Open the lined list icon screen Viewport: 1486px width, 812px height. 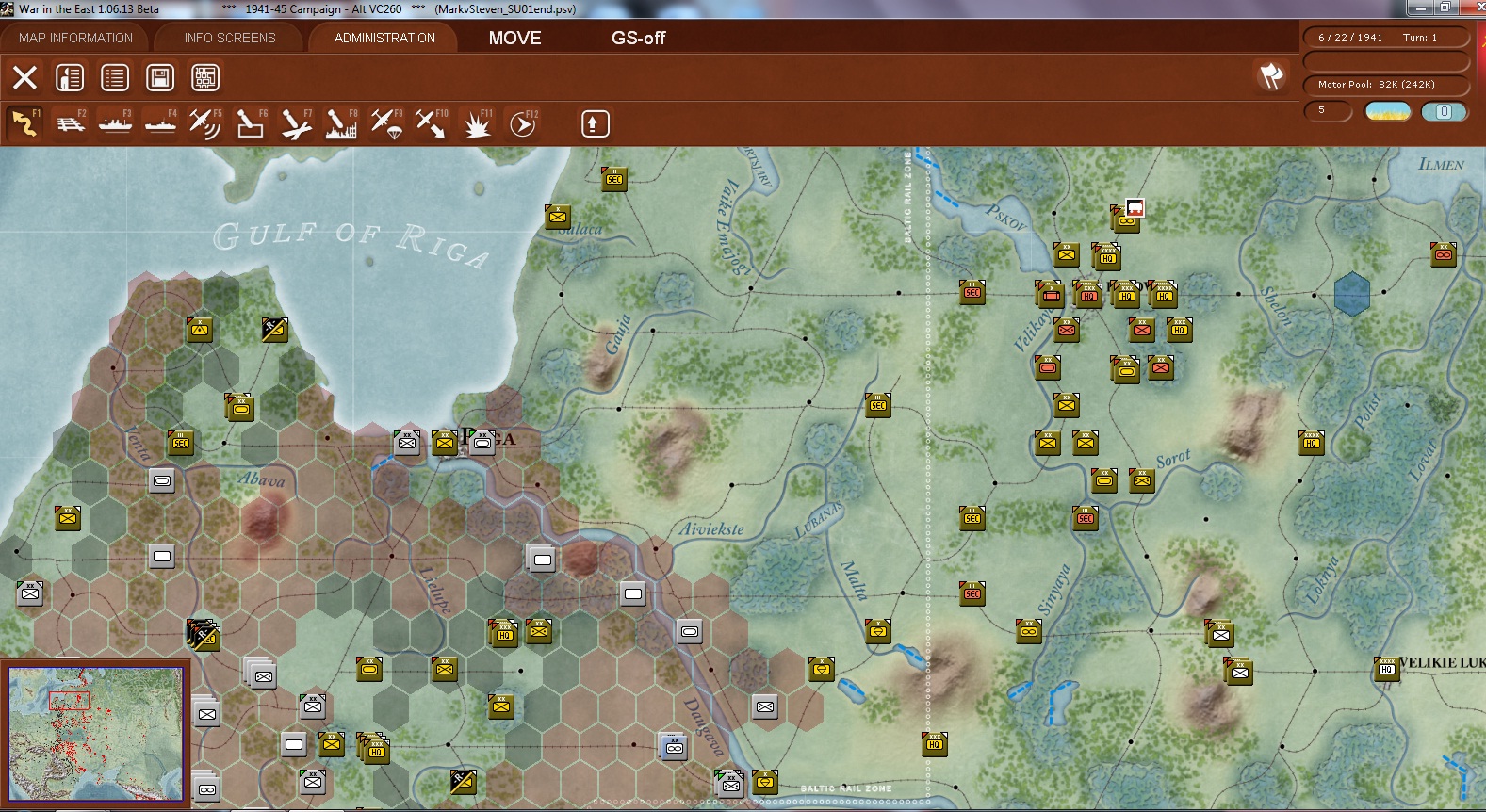click(x=115, y=77)
